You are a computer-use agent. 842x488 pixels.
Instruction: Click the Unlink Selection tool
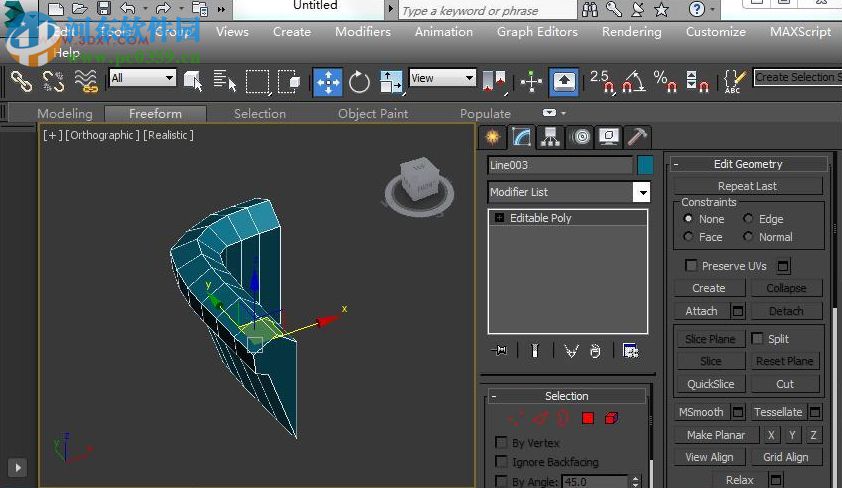pos(53,82)
